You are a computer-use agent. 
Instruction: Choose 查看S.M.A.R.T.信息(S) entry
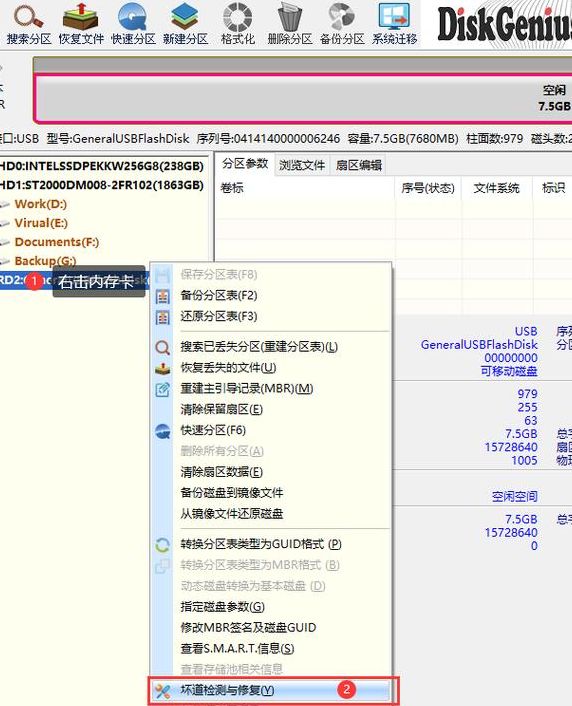click(270, 648)
